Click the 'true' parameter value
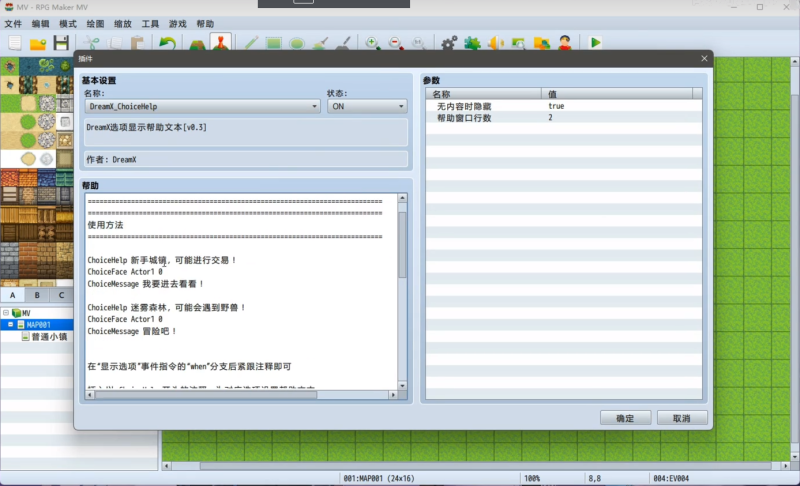 coord(556,106)
